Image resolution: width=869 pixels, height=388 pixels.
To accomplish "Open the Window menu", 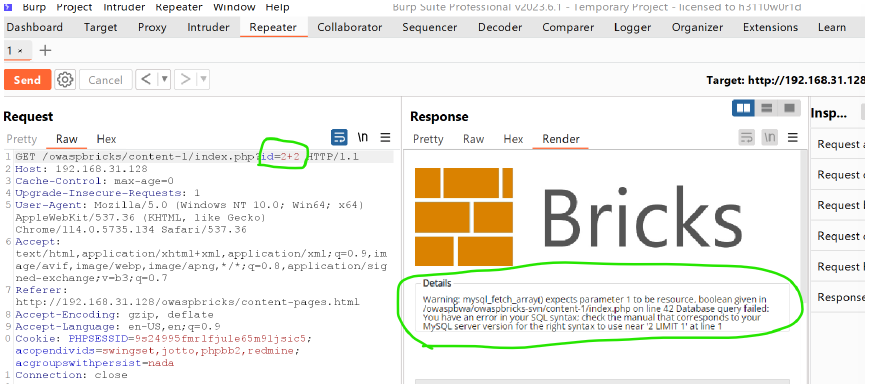I will coord(234,7).
